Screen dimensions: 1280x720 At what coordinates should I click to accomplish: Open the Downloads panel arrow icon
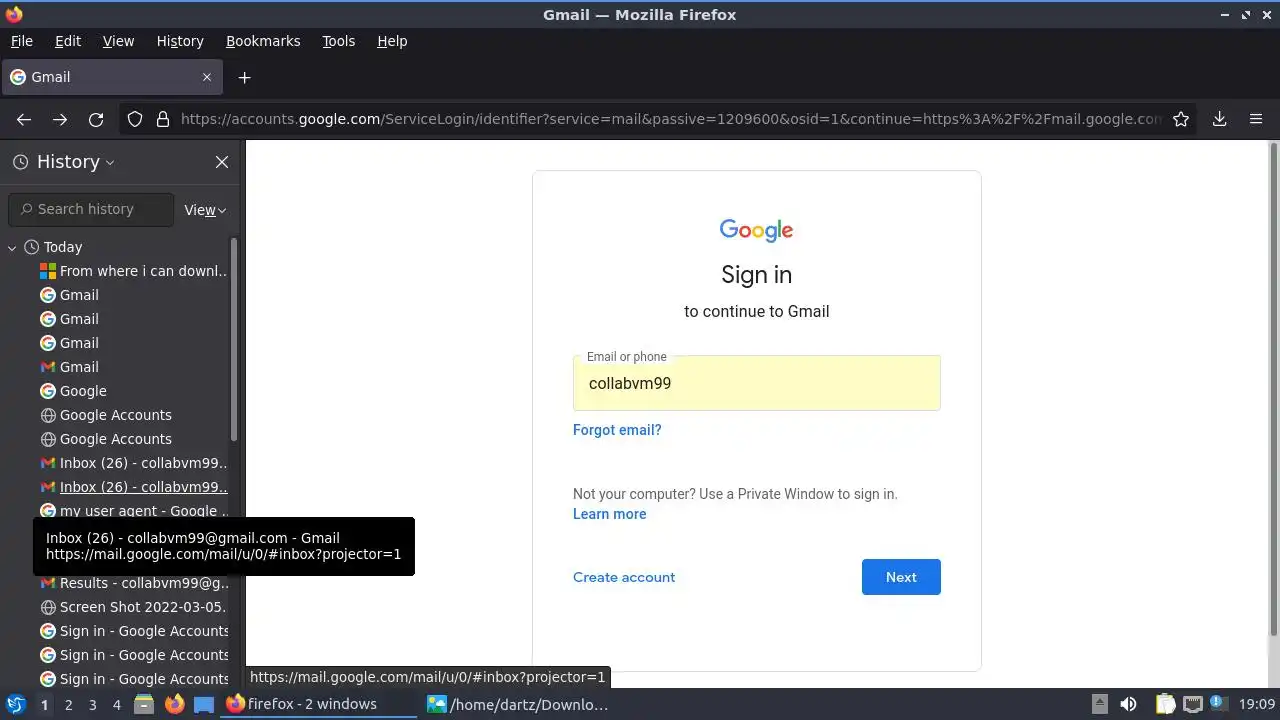[x=1219, y=119]
